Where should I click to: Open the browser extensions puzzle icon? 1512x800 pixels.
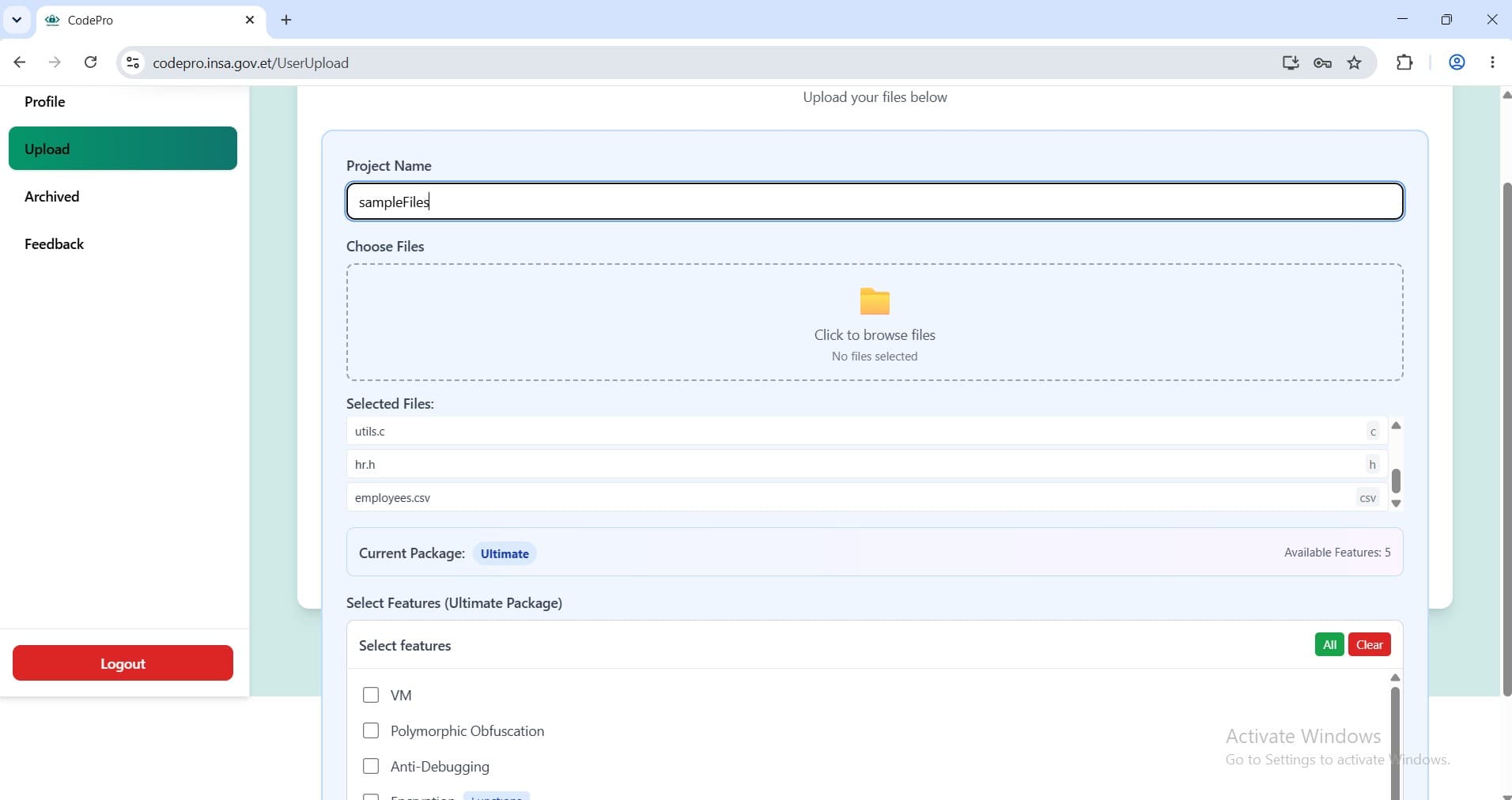(1404, 62)
